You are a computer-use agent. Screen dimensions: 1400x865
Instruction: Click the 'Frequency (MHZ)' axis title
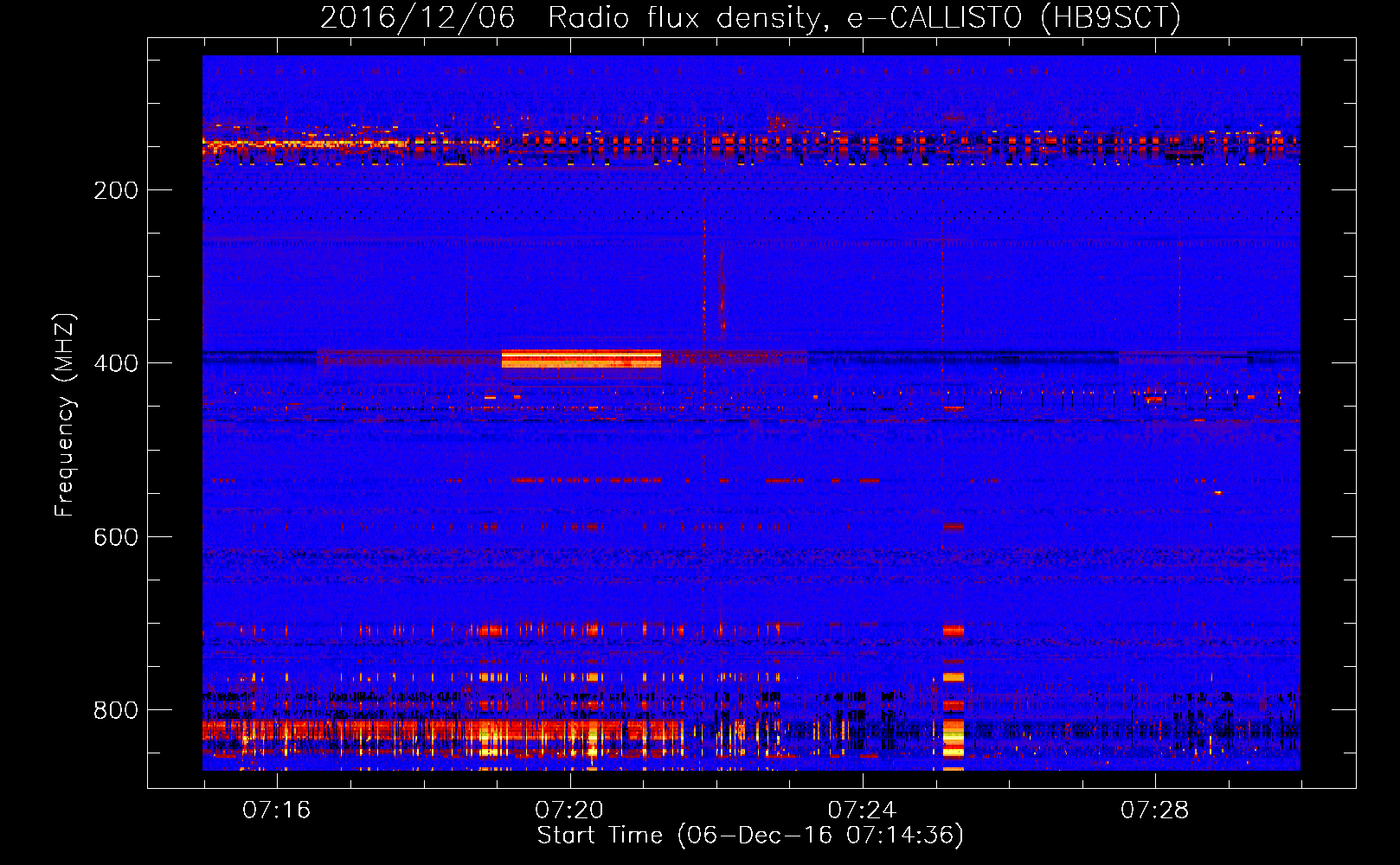click(65, 414)
